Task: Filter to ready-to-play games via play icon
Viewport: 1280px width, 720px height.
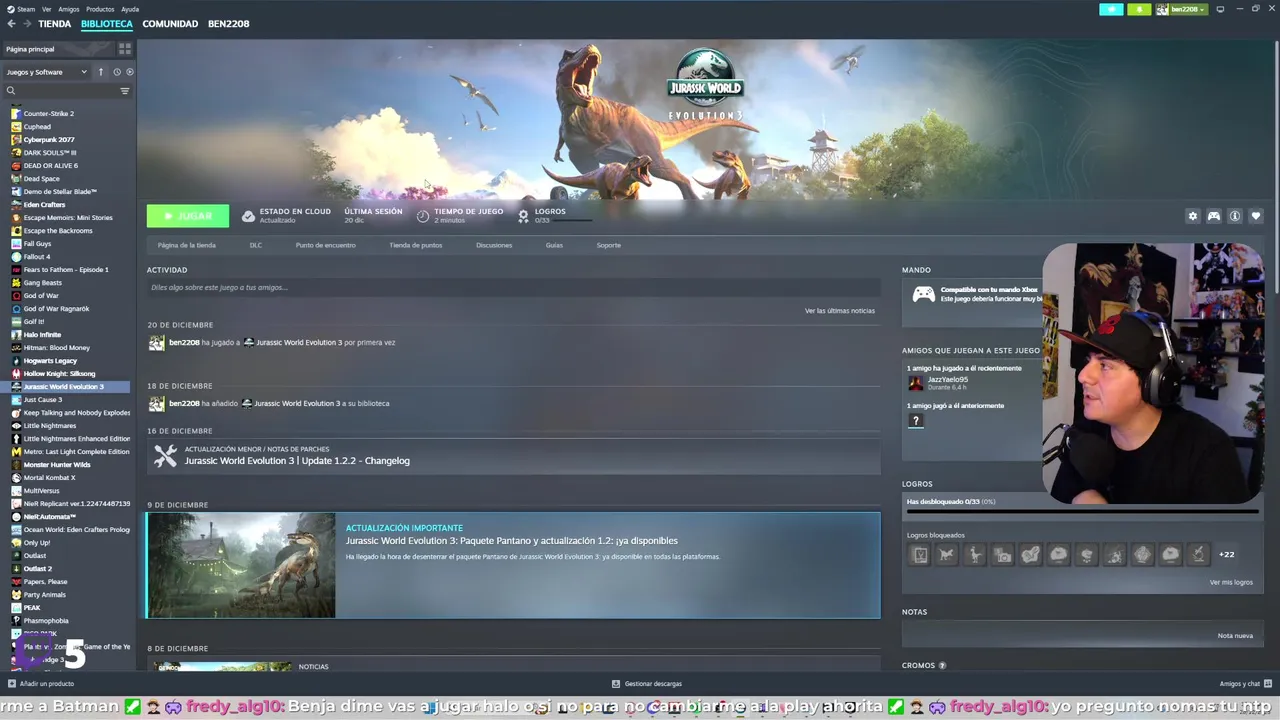Action: point(130,72)
